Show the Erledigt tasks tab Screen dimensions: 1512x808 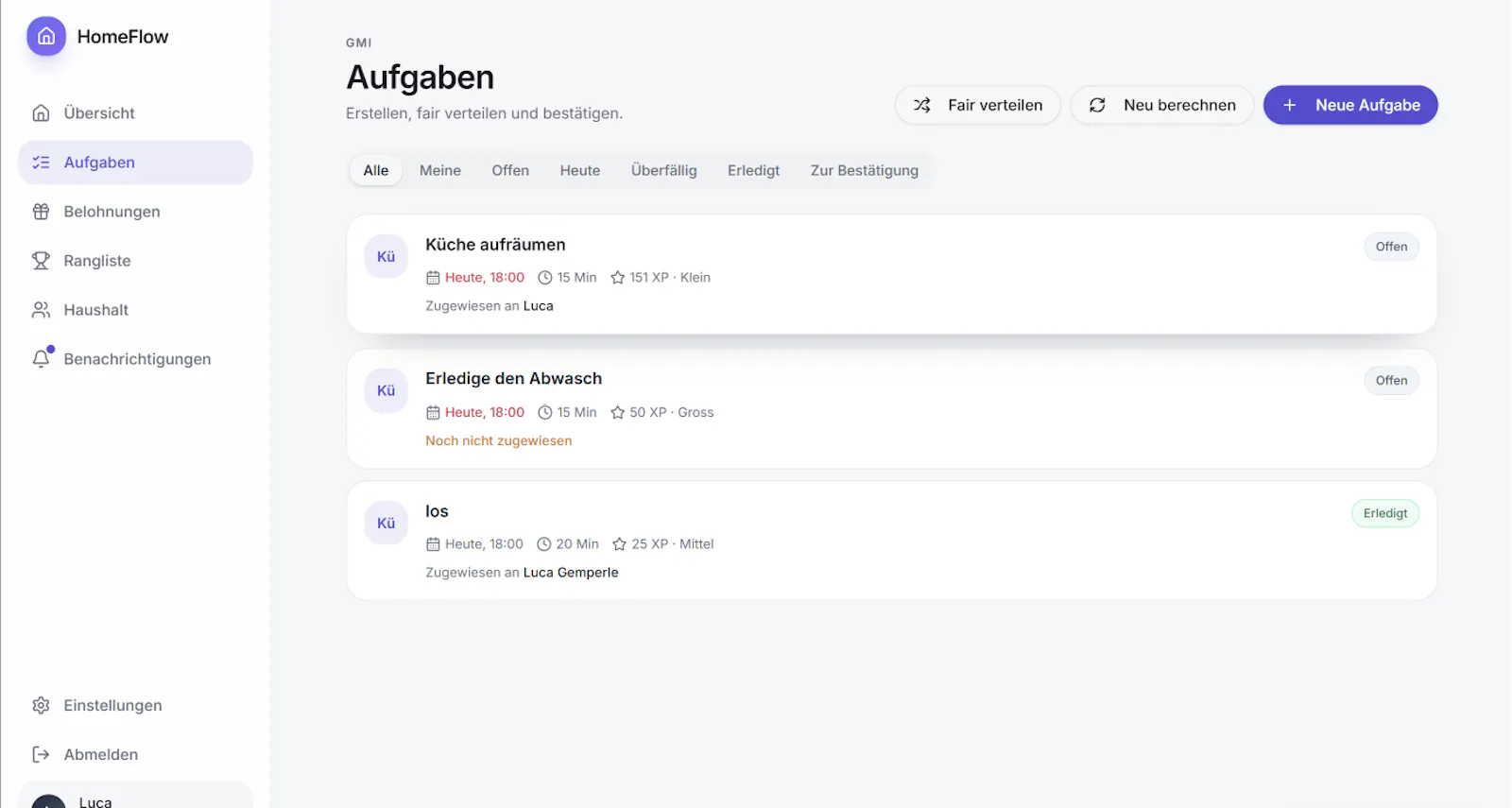pos(754,170)
